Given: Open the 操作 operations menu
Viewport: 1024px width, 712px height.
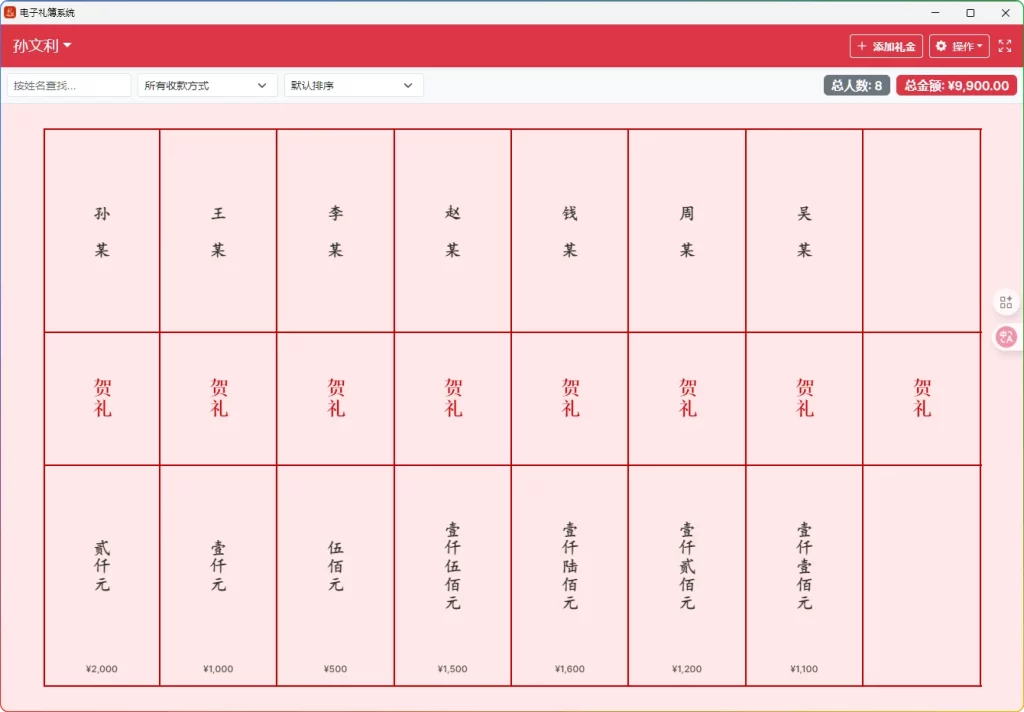Looking at the screenshot, I should (959, 45).
